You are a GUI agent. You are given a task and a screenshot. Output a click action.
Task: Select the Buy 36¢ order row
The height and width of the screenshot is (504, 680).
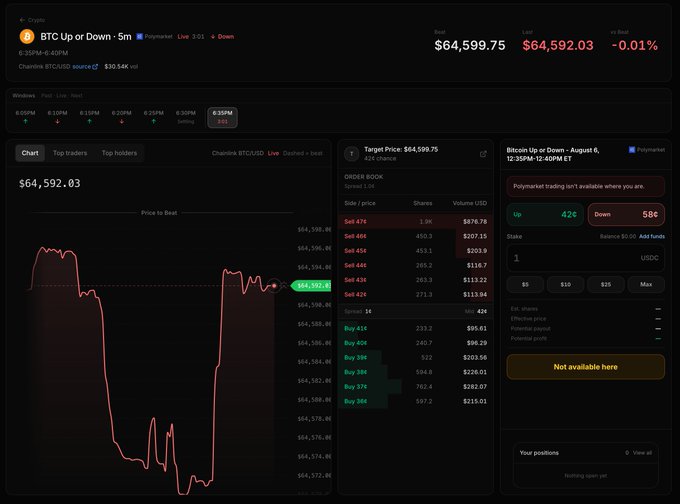tap(415, 401)
